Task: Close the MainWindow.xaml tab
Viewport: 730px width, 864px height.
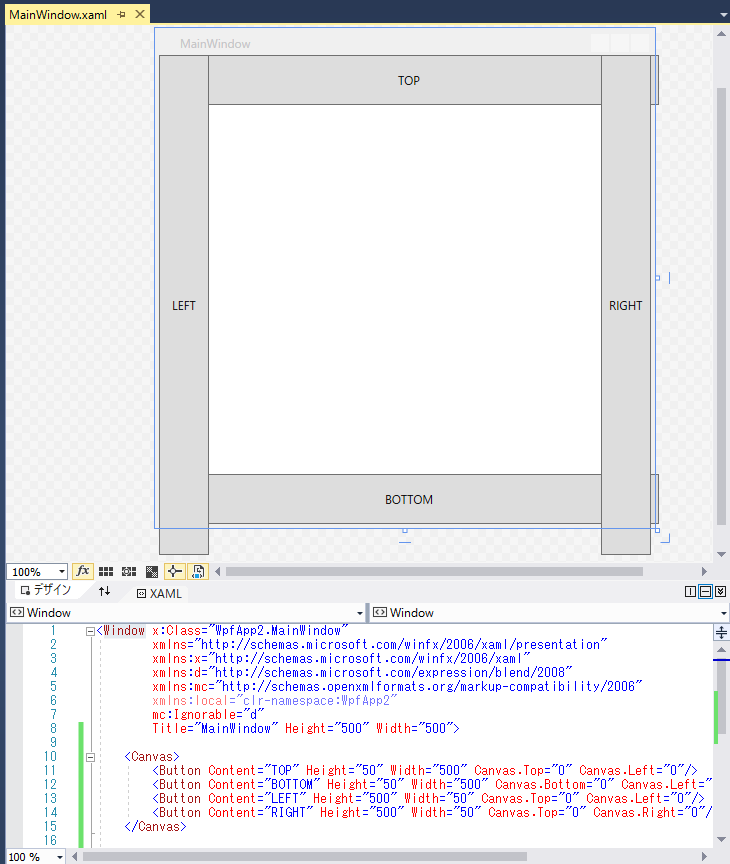Action: click(140, 14)
